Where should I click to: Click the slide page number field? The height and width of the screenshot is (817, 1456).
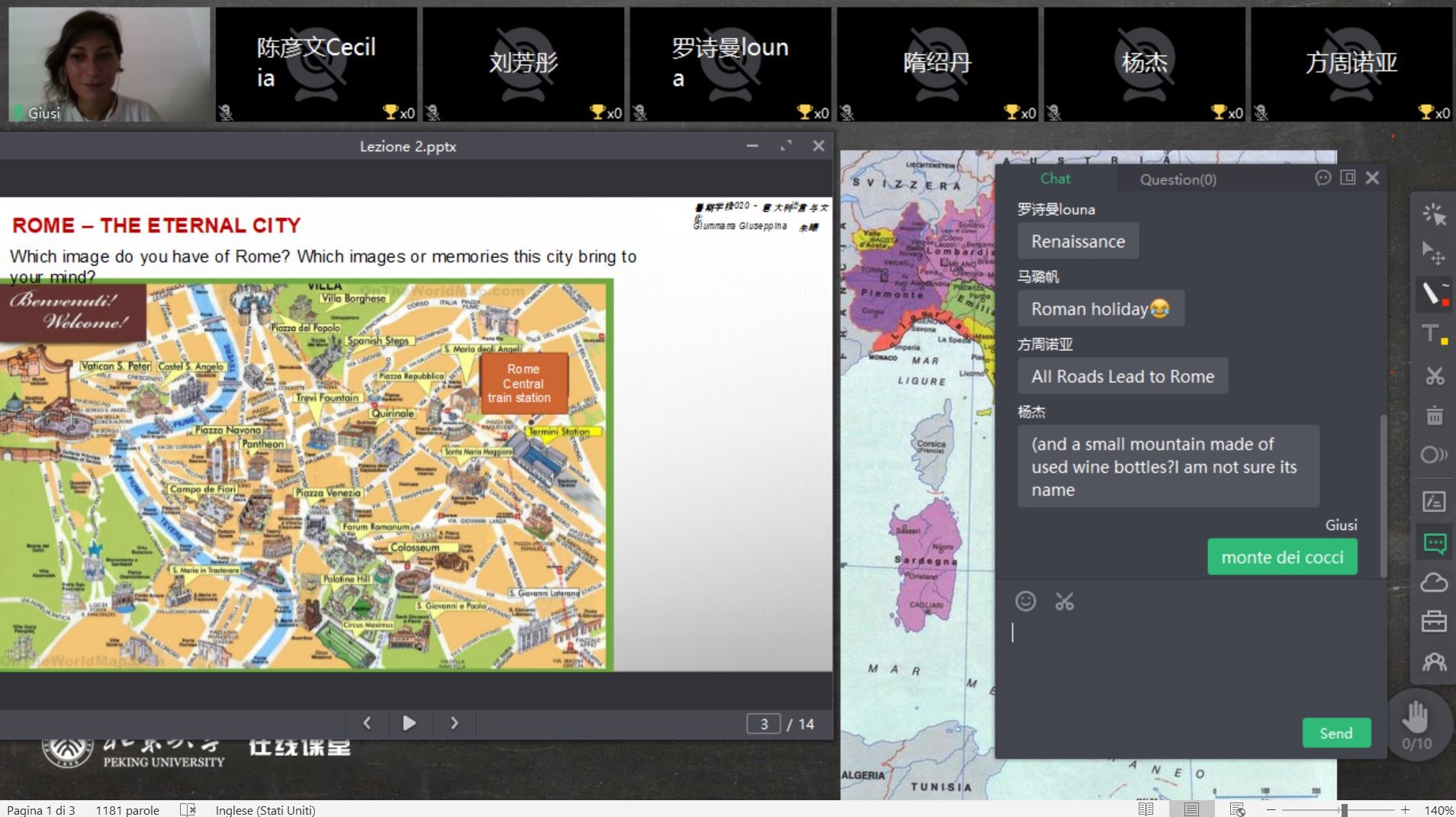point(763,724)
